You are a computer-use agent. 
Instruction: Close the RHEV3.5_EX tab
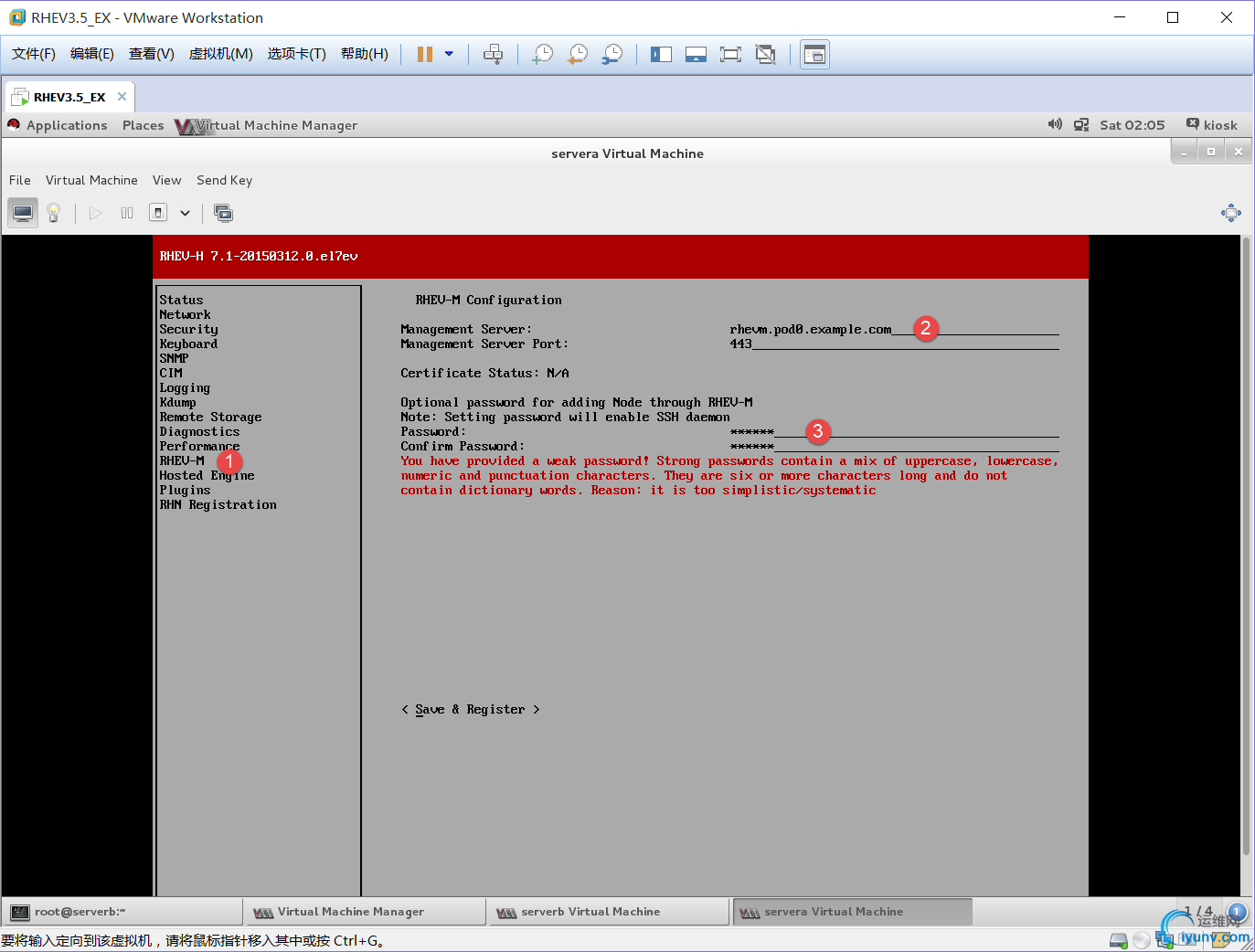(122, 96)
